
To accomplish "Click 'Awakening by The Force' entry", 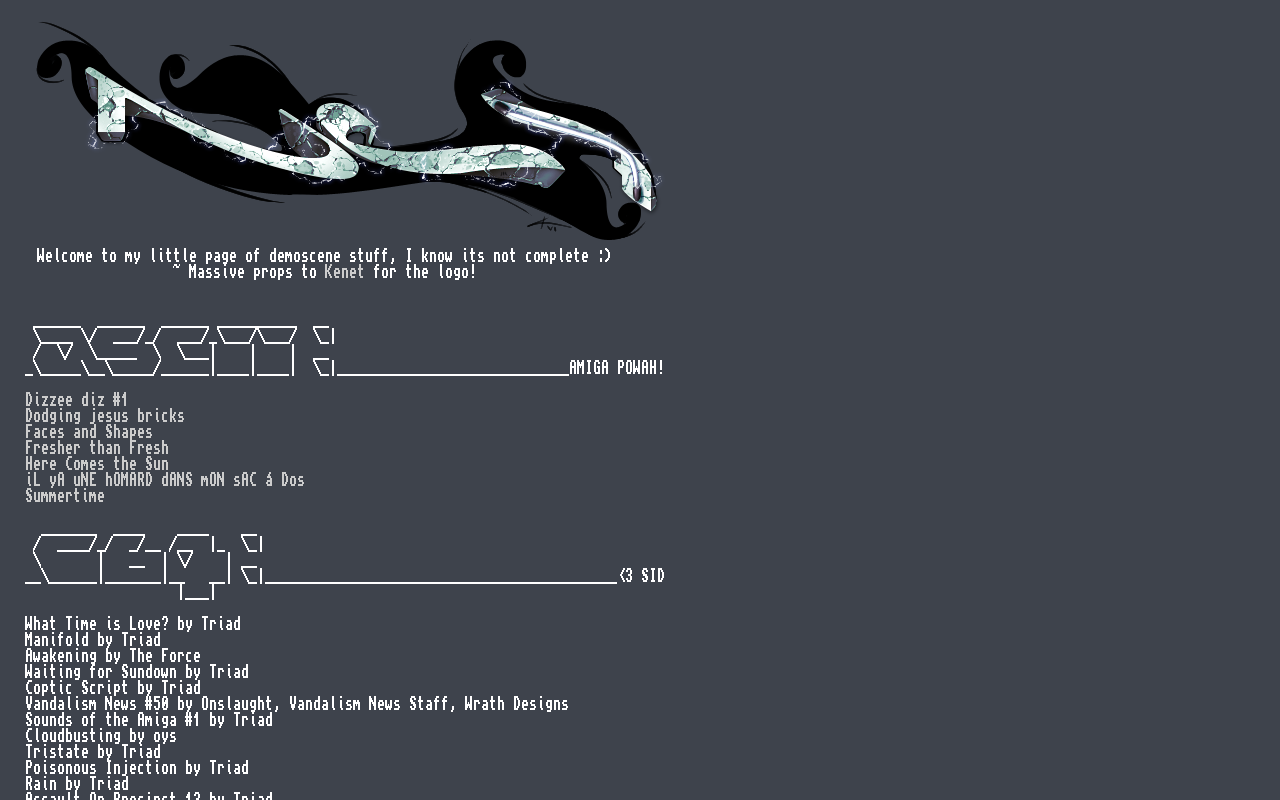I will coord(113,656).
